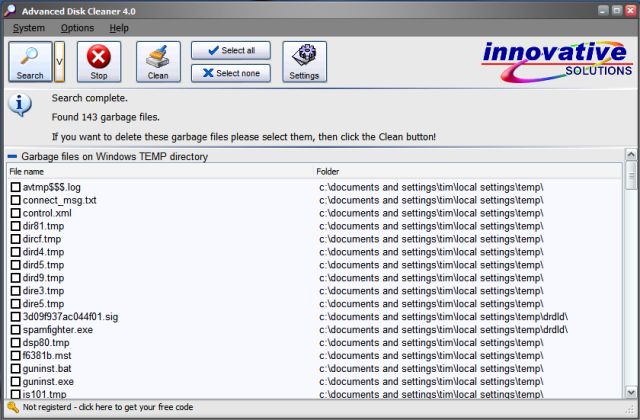Check the control.xml checkbox
Viewport: 640px width, 420px height.
tap(16, 213)
